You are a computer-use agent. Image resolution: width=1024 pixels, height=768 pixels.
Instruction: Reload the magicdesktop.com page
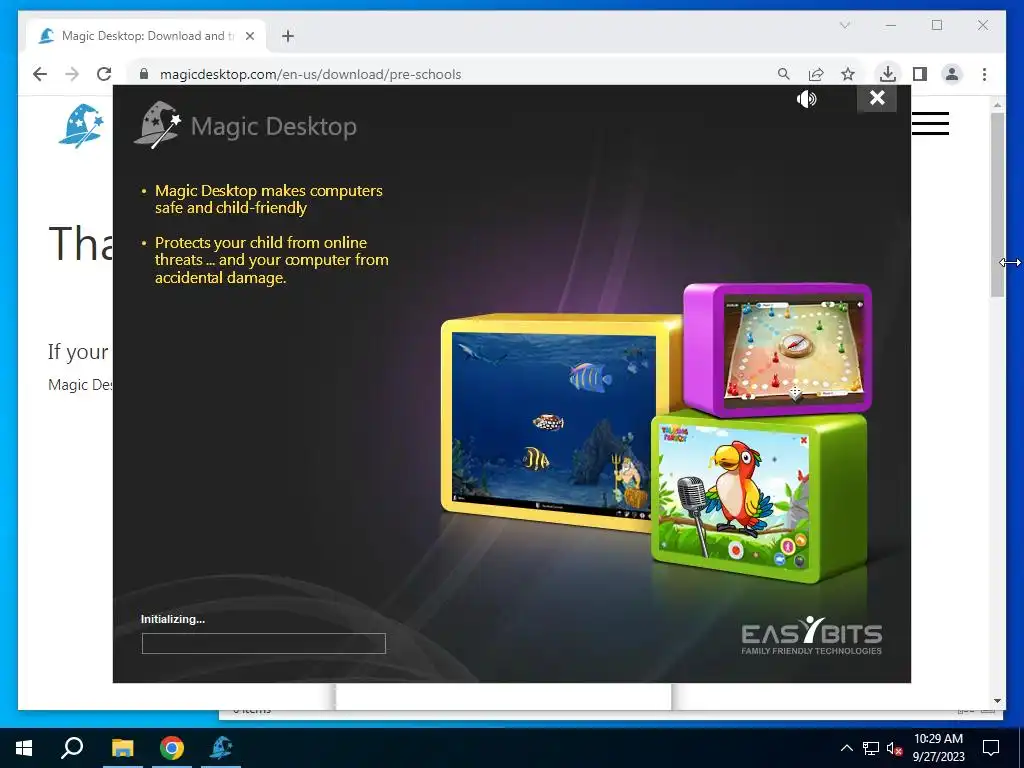[104, 74]
